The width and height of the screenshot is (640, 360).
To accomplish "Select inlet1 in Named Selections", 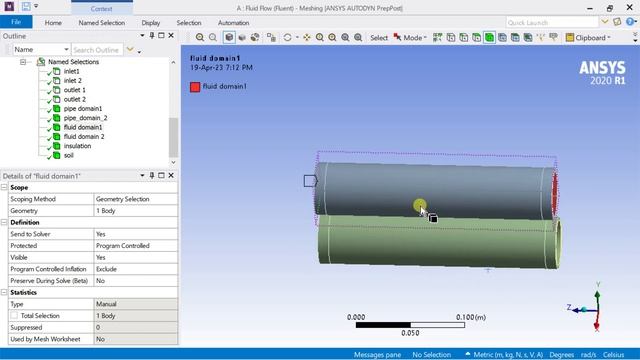I will click(x=71, y=71).
